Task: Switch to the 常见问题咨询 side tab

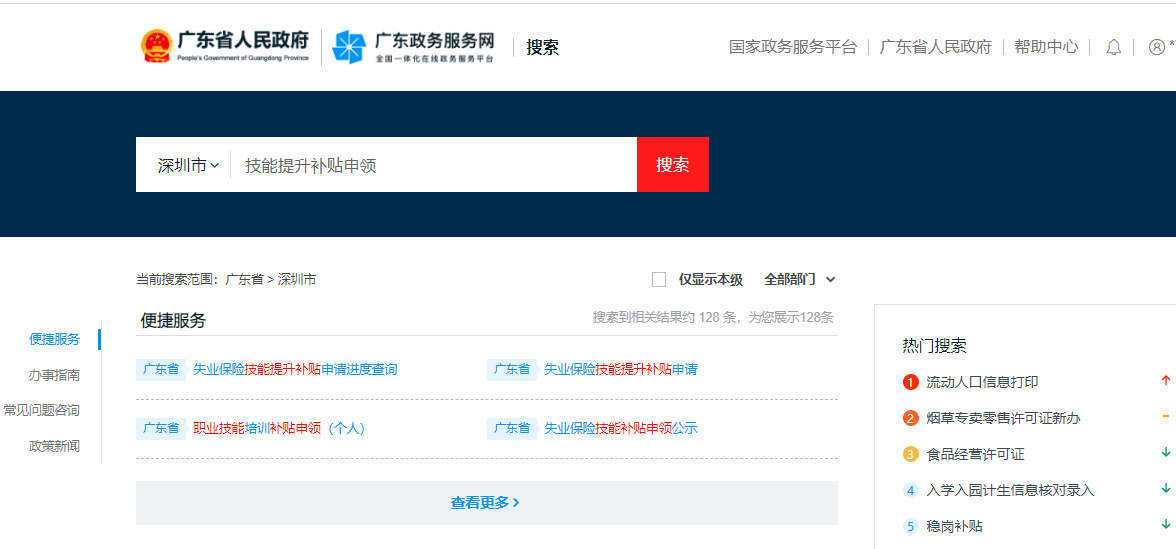Action: click(41, 410)
